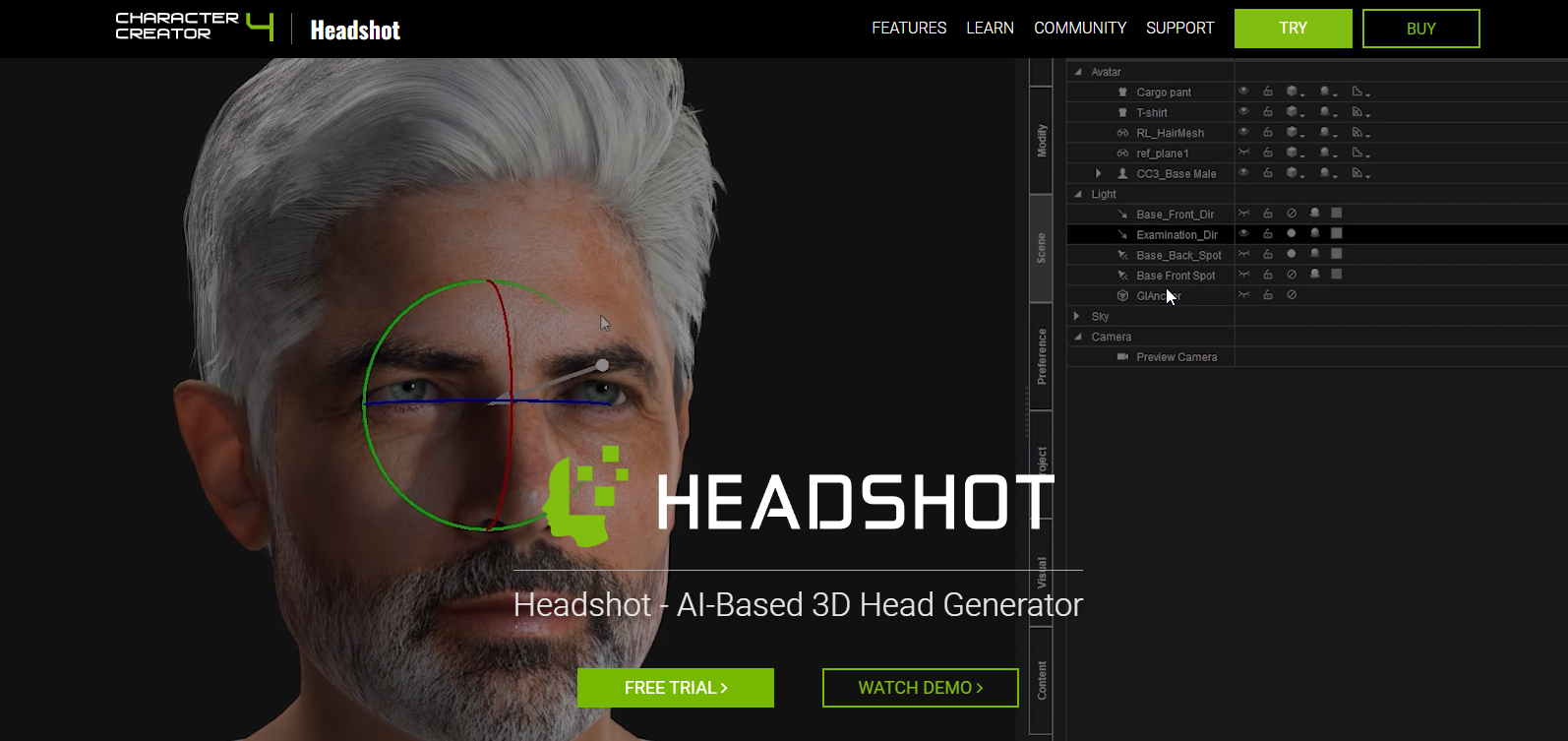
Task: Show the Base_Back_Spot light
Action: 1244,254
